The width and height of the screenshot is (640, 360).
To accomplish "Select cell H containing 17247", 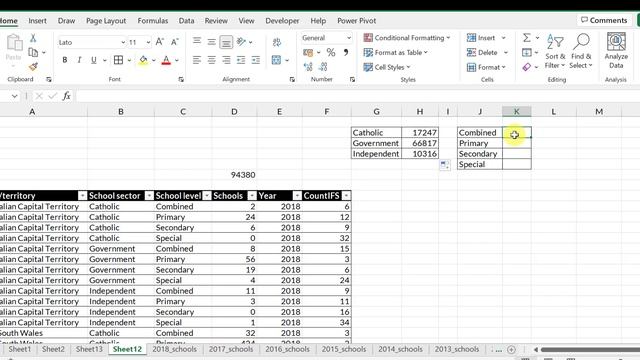I will pyautogui.click(x=420, y=132).
